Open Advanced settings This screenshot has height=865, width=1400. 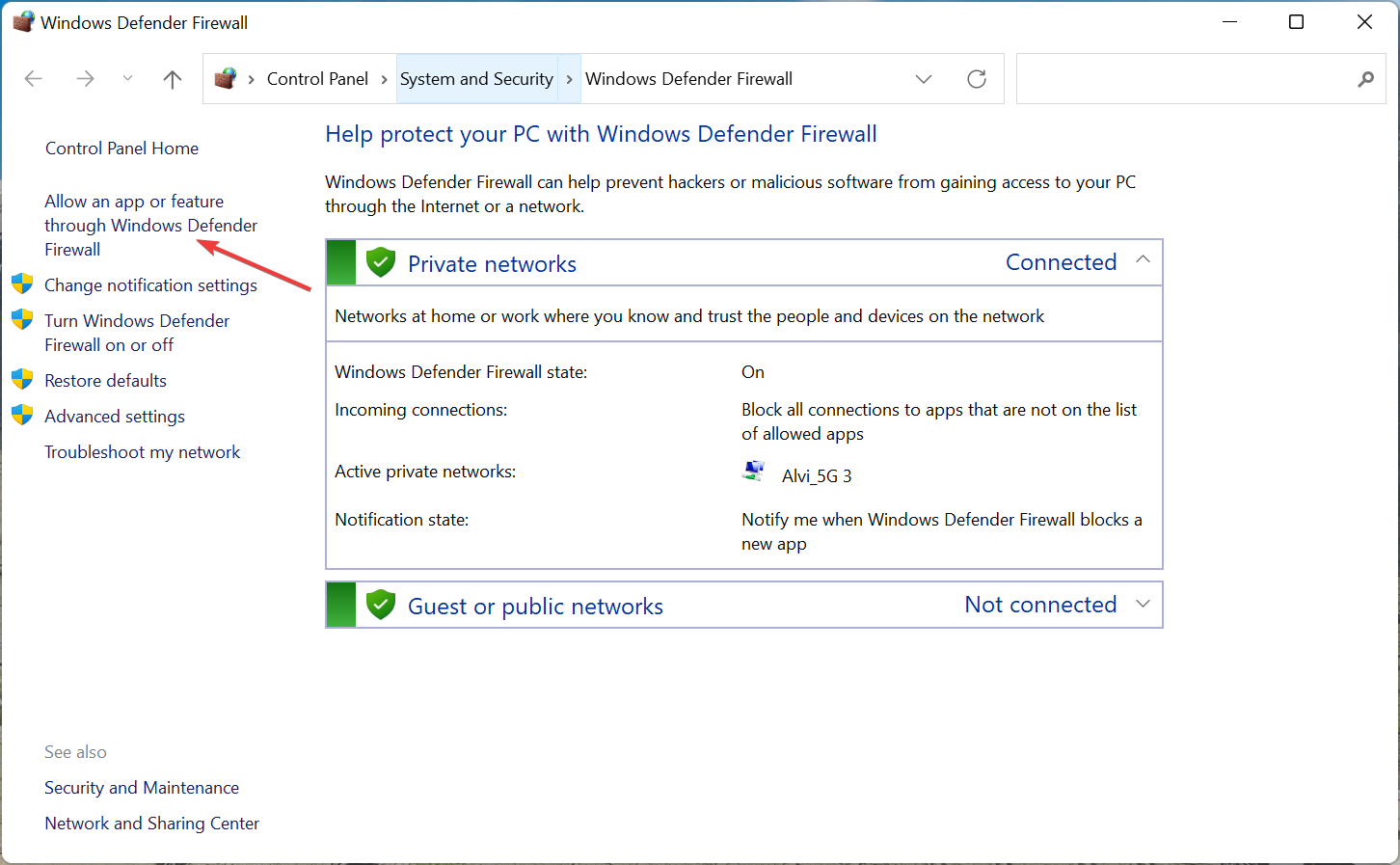[x=115, y=417]
